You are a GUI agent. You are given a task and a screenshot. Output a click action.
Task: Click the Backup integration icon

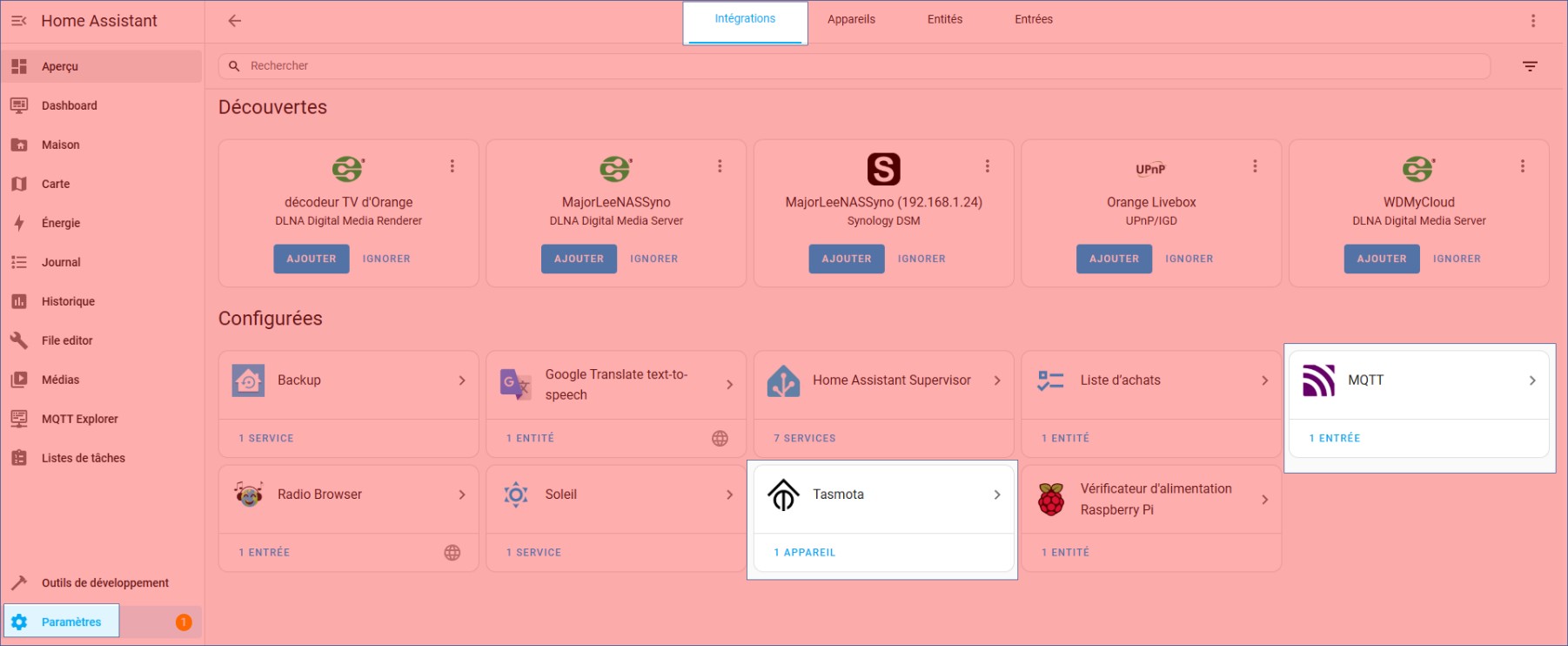tap(248, 380)
